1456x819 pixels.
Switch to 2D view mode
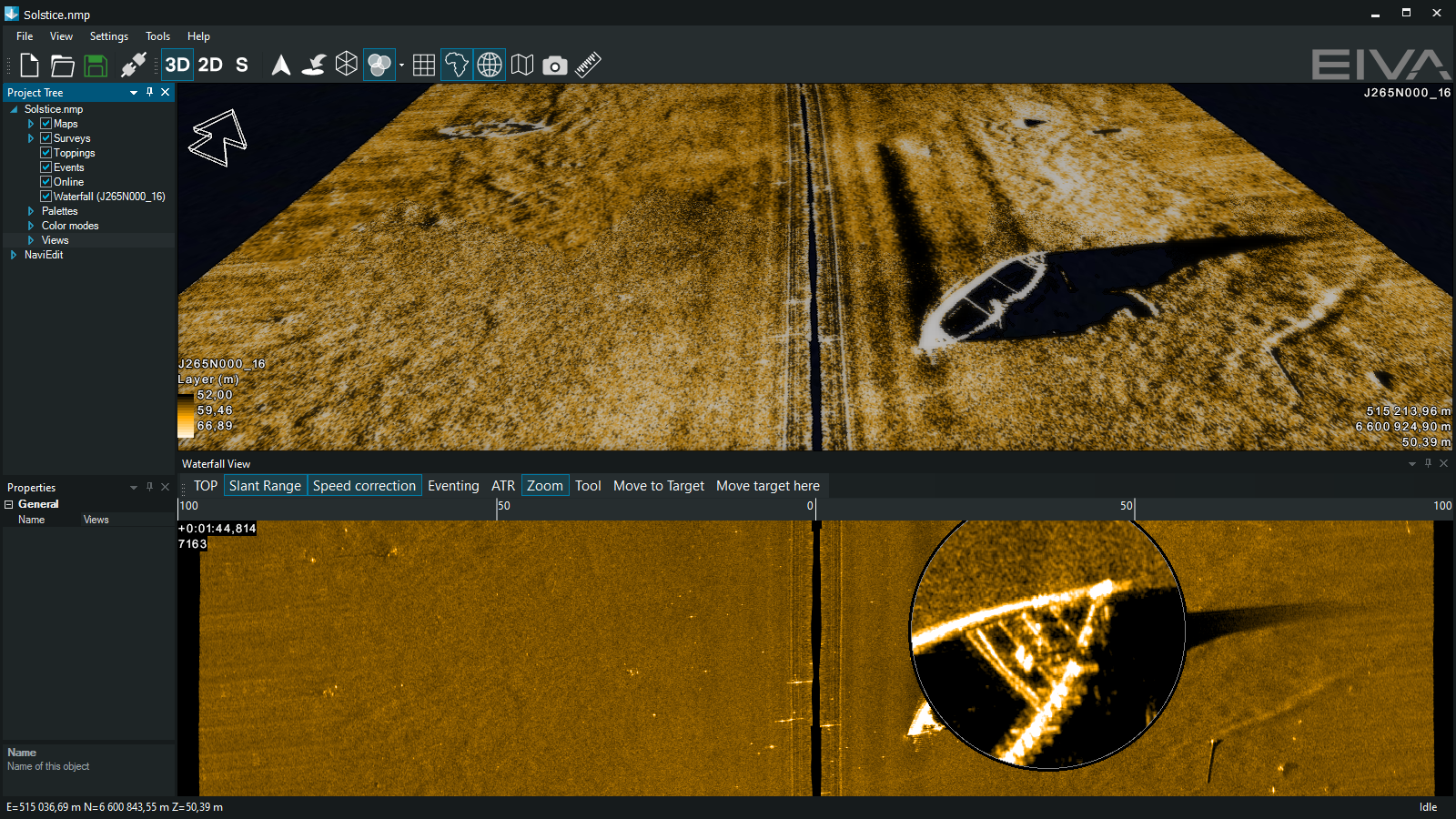pyautogui.click(x=210, y=65)
